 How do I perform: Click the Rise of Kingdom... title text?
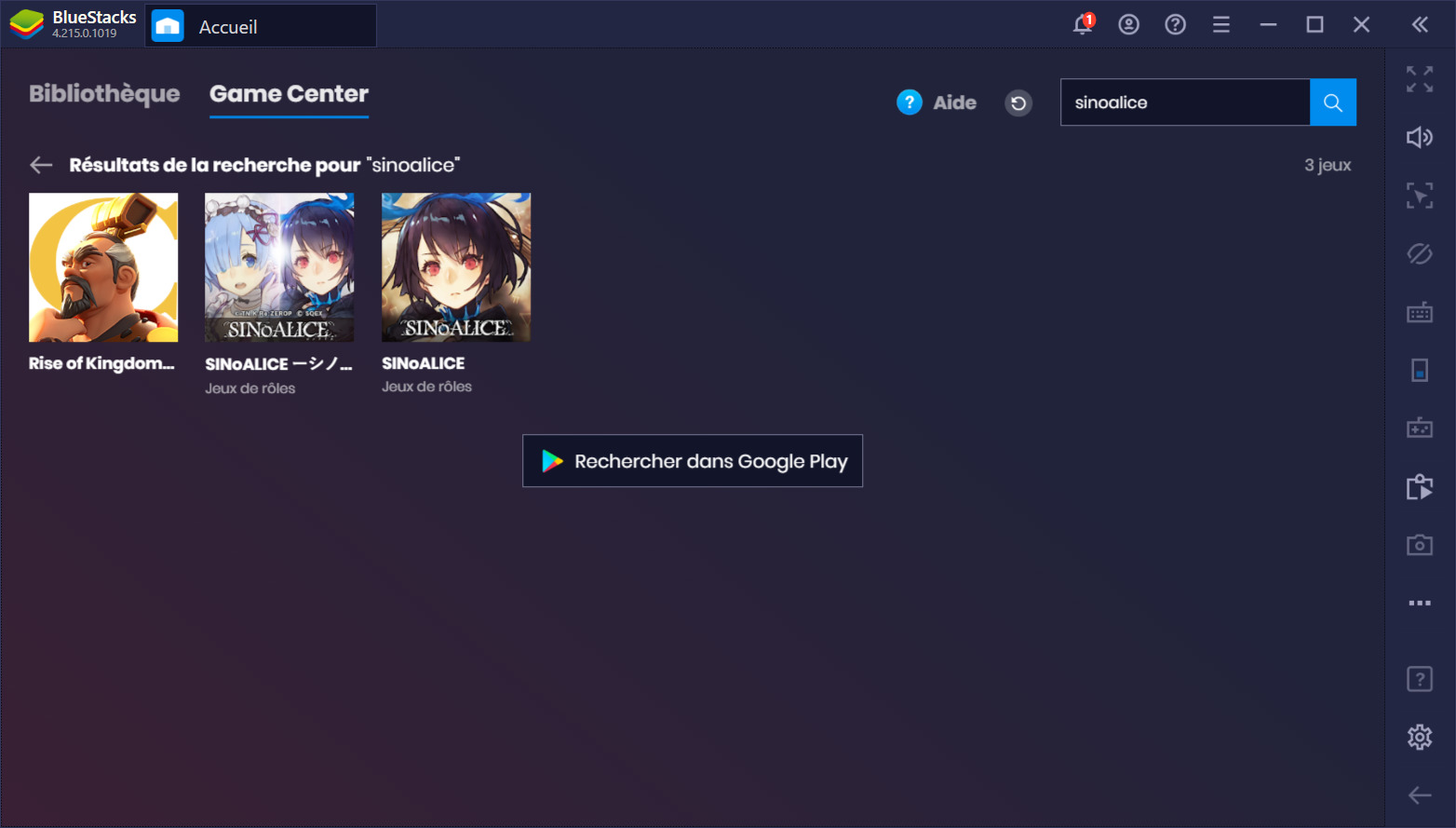point(101,363)
